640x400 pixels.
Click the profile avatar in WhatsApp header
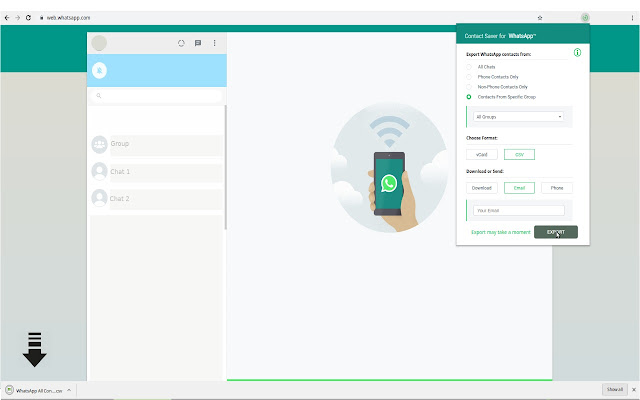(99, 43)
